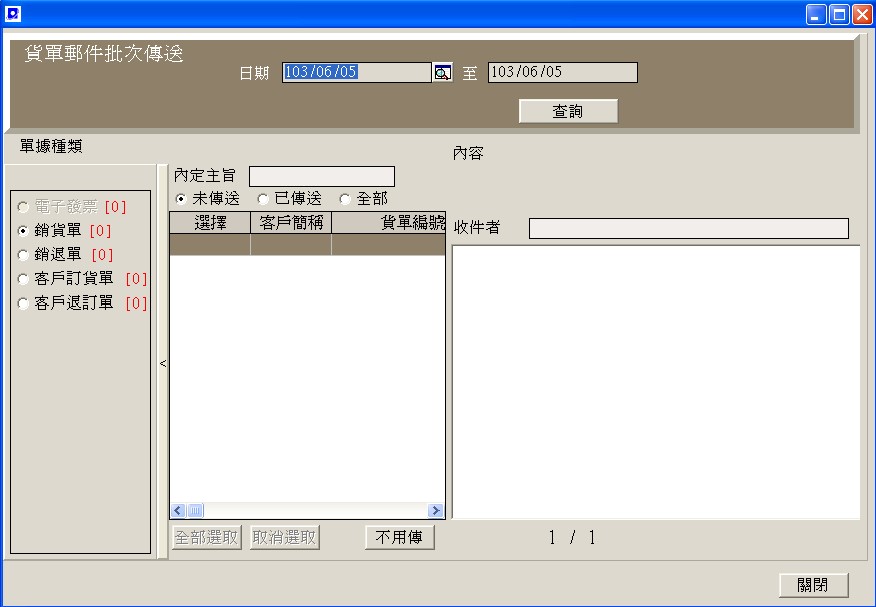Click the horizontal scrollbar thumb
The width and height of the screenshot is (876, 607).
pyautogui.click(x=196, y=510)
